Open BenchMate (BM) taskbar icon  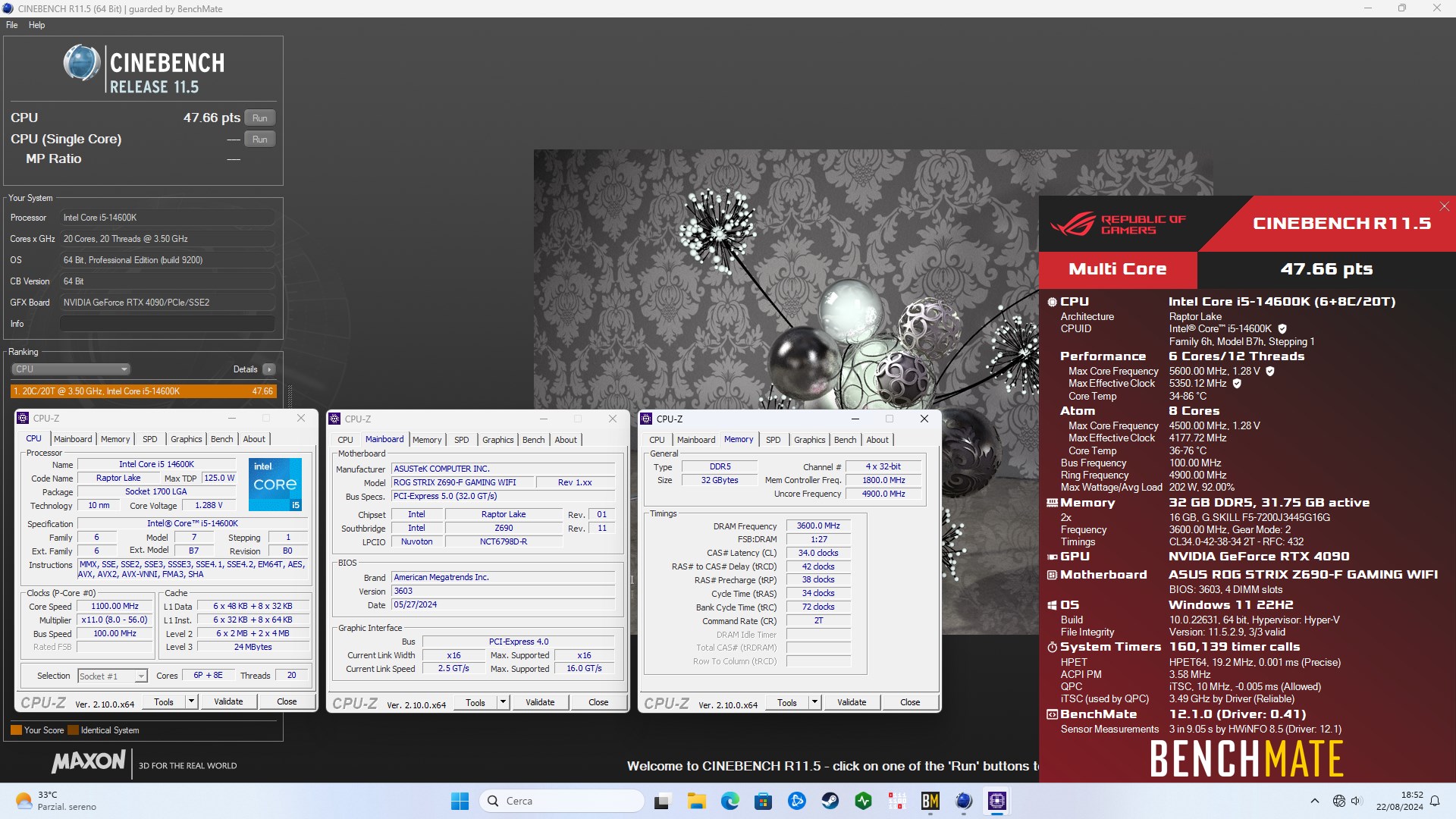pos(930,801)
